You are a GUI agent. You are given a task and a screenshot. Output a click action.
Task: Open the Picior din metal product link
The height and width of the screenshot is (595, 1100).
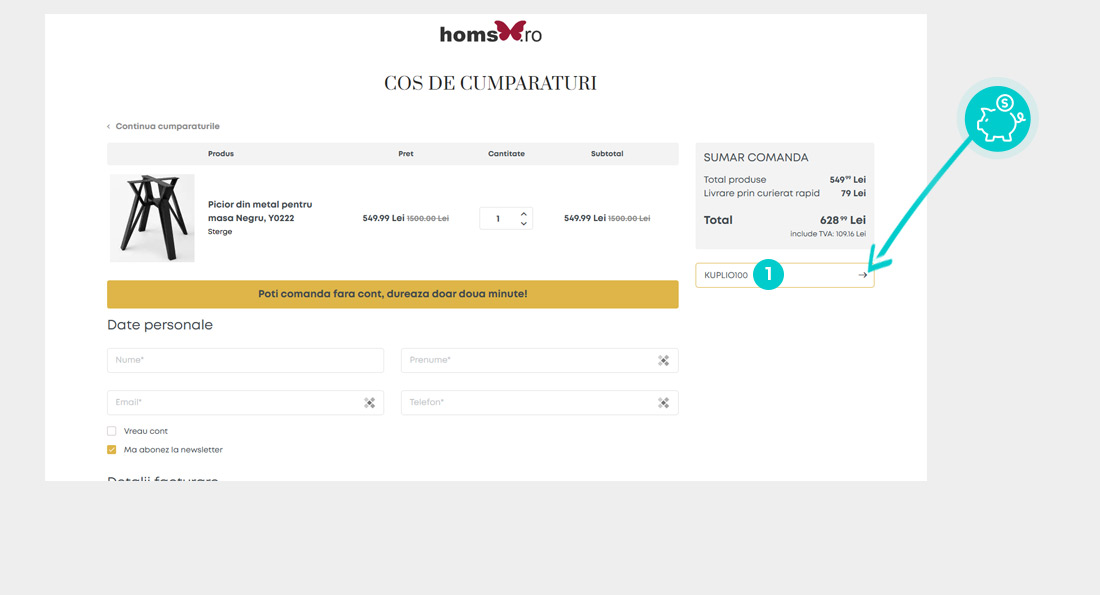pos(259,211)
